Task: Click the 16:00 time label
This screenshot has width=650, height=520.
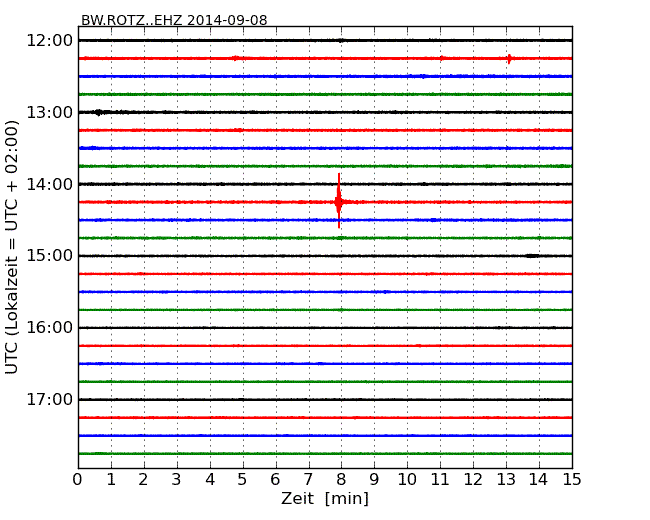Action: (x=49, y=328)
